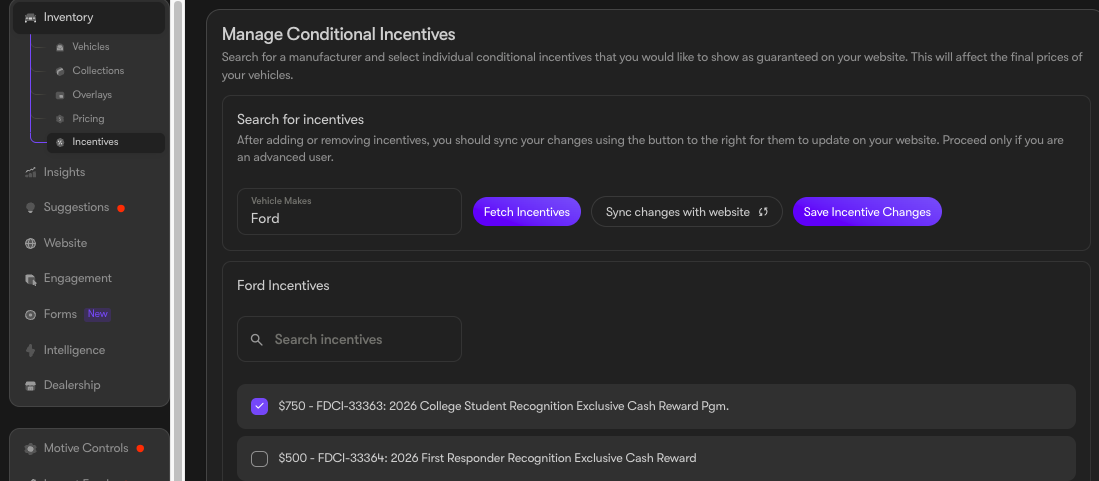Click the Ford Incentives heading

click(x=283, y=286)
